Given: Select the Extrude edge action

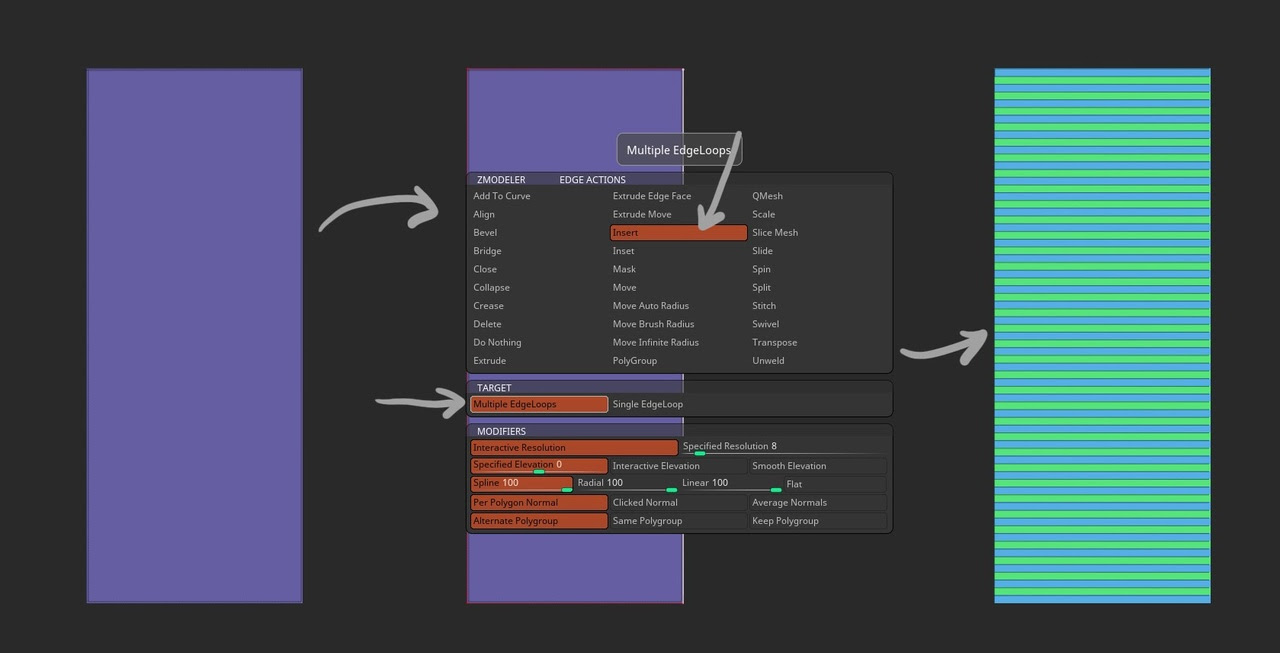Looking at the screenshot, I should (x=489, y=361).
